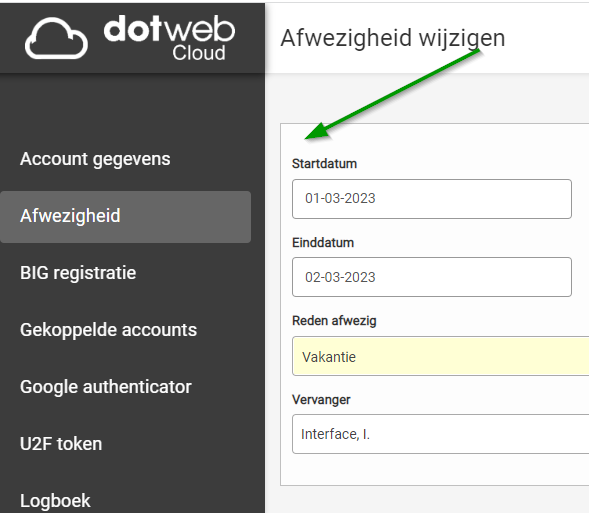
Task: Open the Vervanger selector with Interface, I.
Action: 441,434
